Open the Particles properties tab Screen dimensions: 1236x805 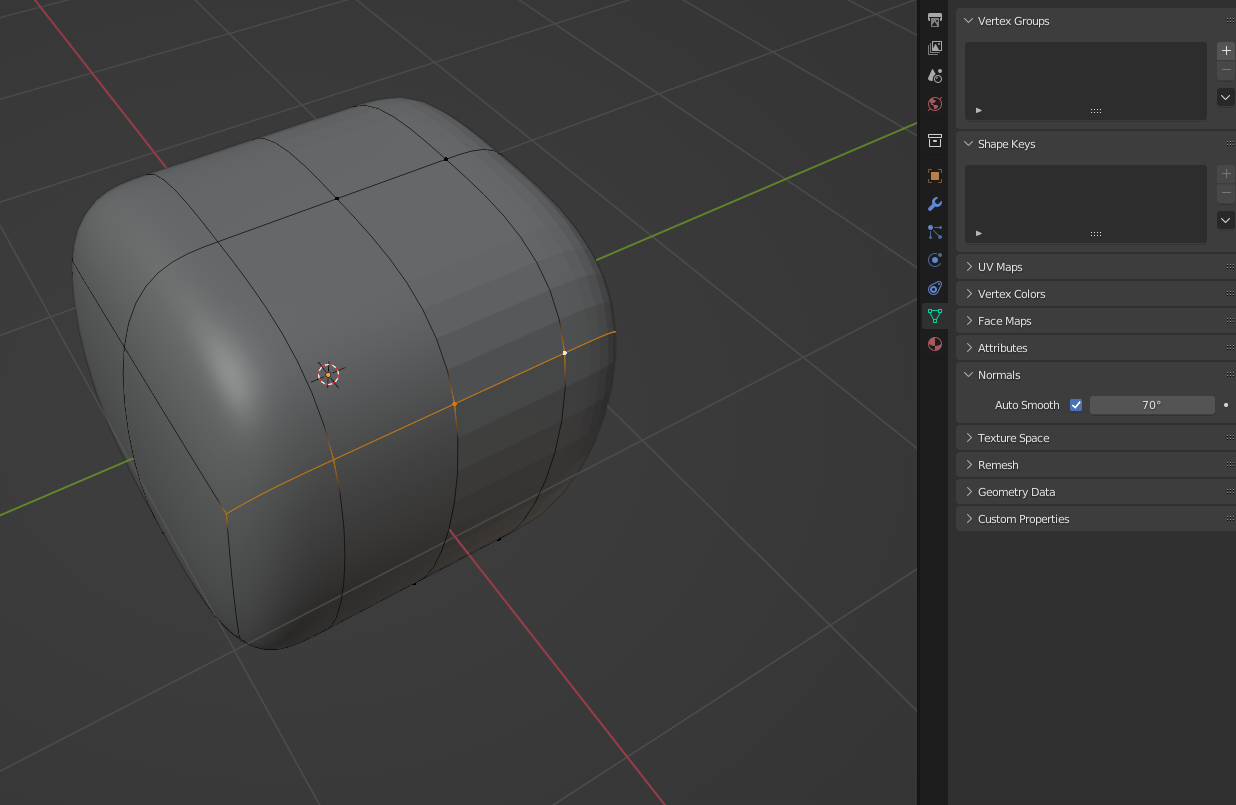point(935,232)
